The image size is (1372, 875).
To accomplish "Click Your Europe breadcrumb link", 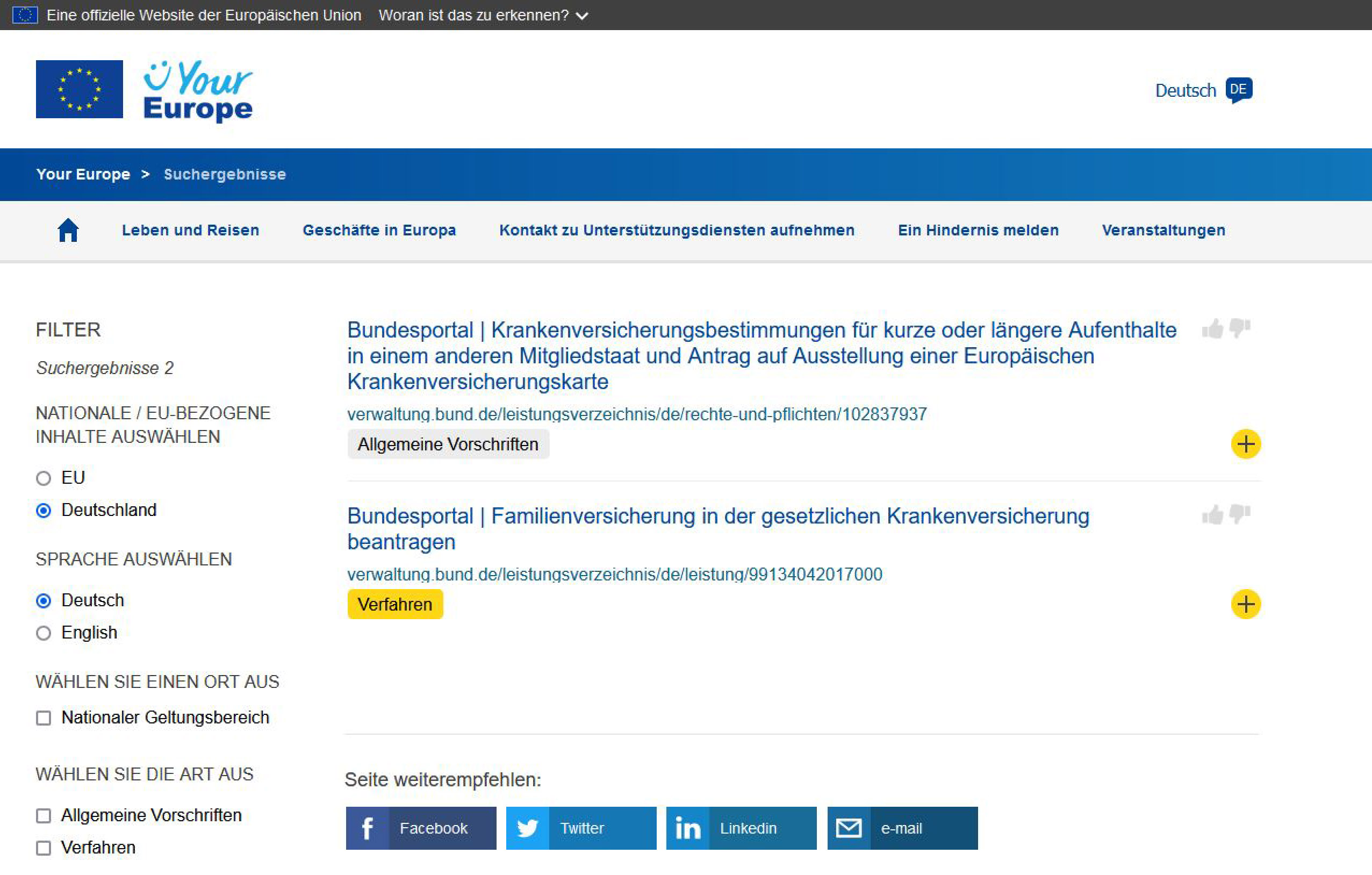I will click(x=83, y=174).
